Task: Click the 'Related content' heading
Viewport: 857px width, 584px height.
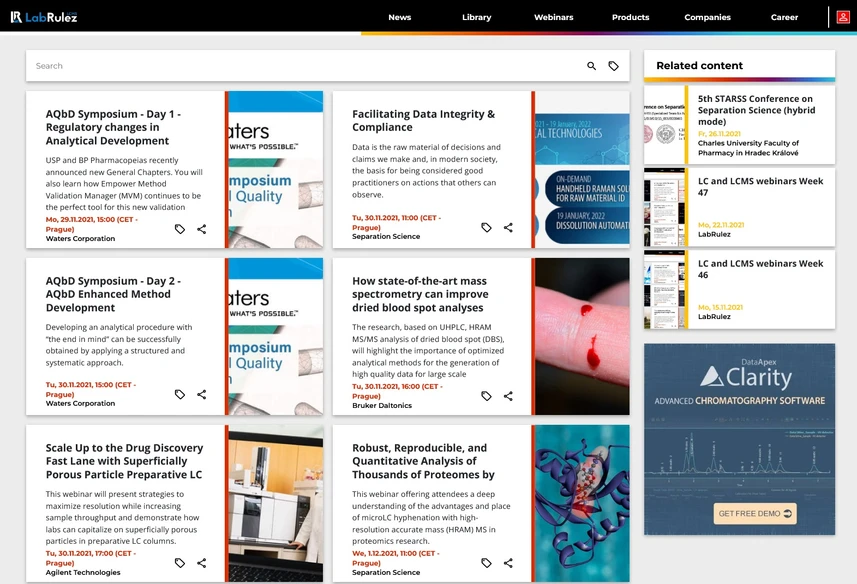Action: tap(700, 66)
